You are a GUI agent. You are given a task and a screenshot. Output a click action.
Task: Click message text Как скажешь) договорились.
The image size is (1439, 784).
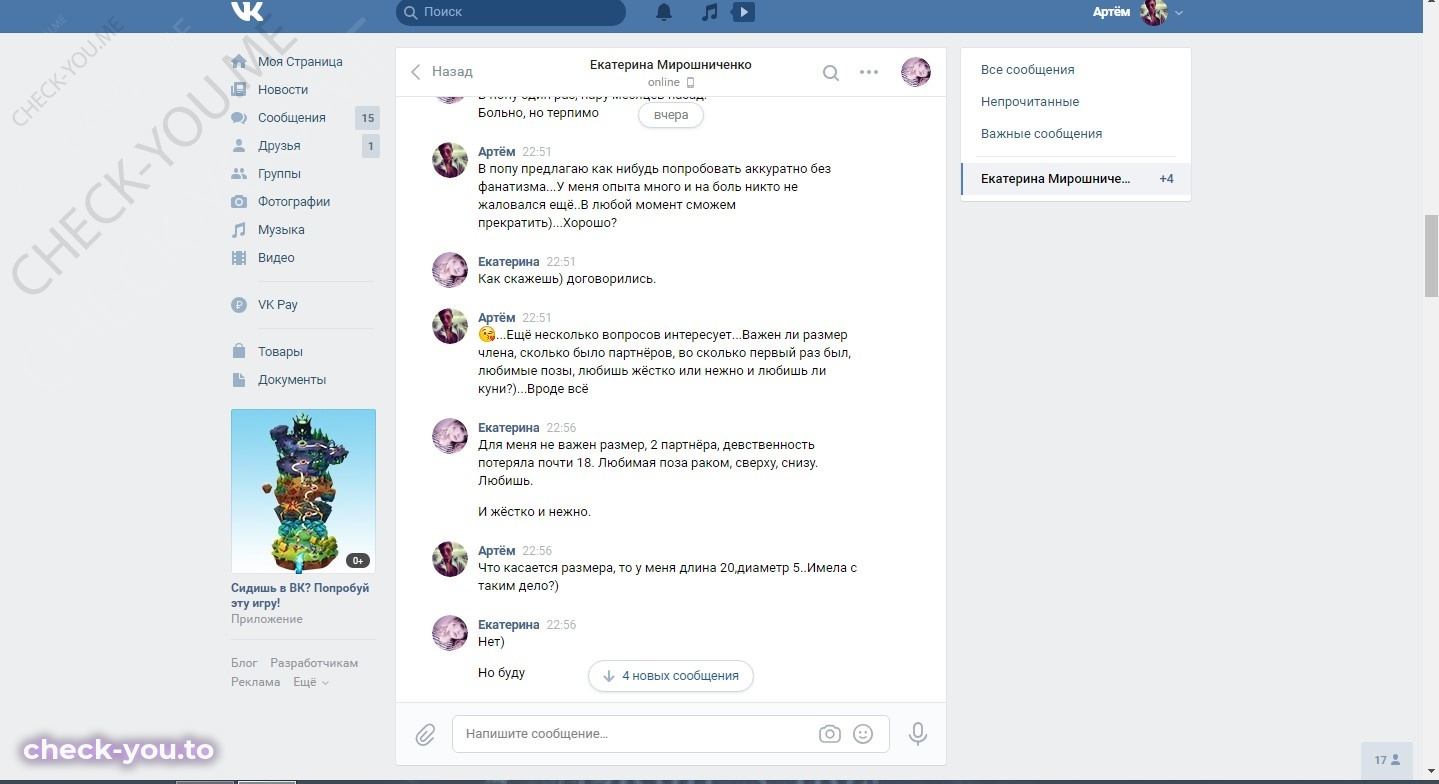point(567,279)
